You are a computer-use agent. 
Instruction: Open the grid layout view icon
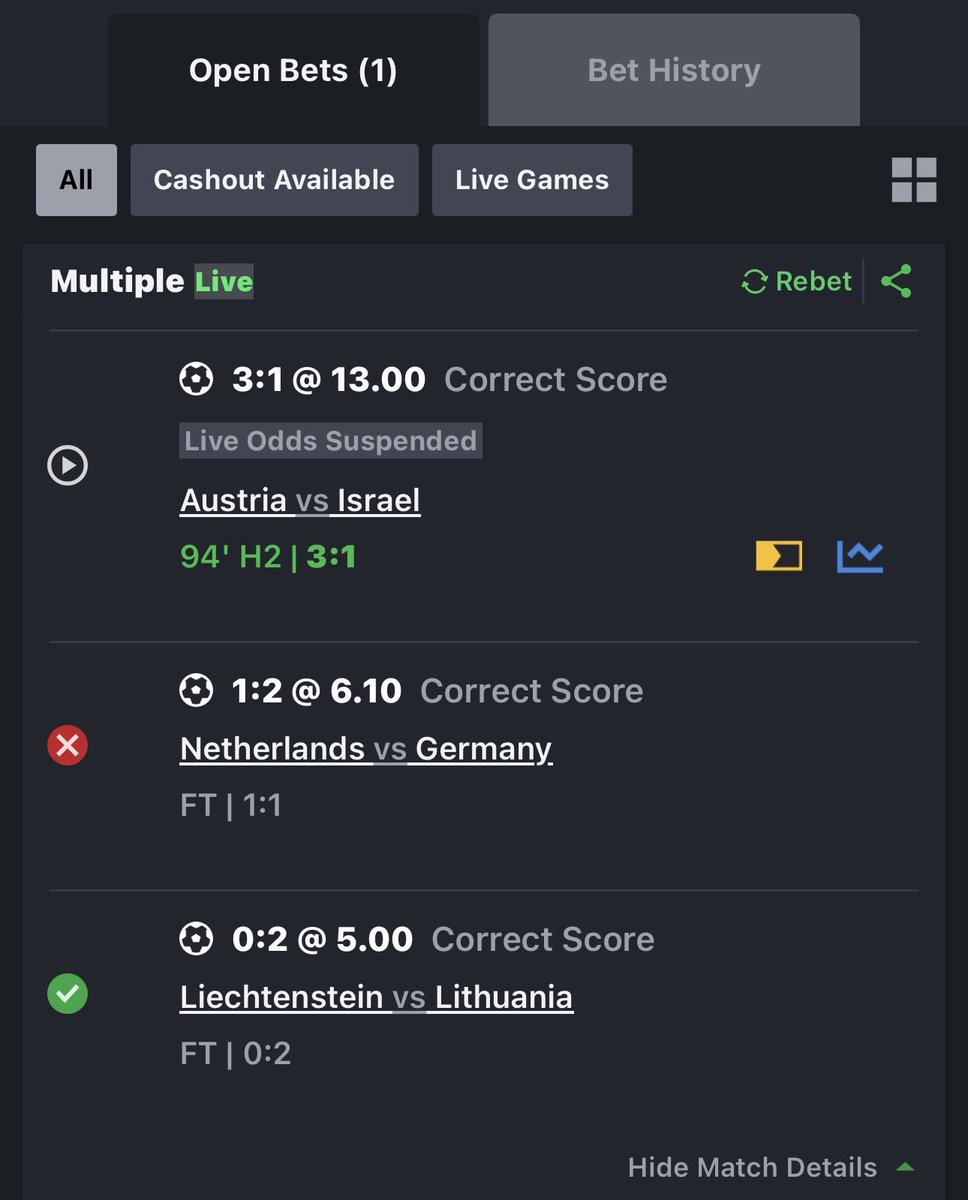914,180
